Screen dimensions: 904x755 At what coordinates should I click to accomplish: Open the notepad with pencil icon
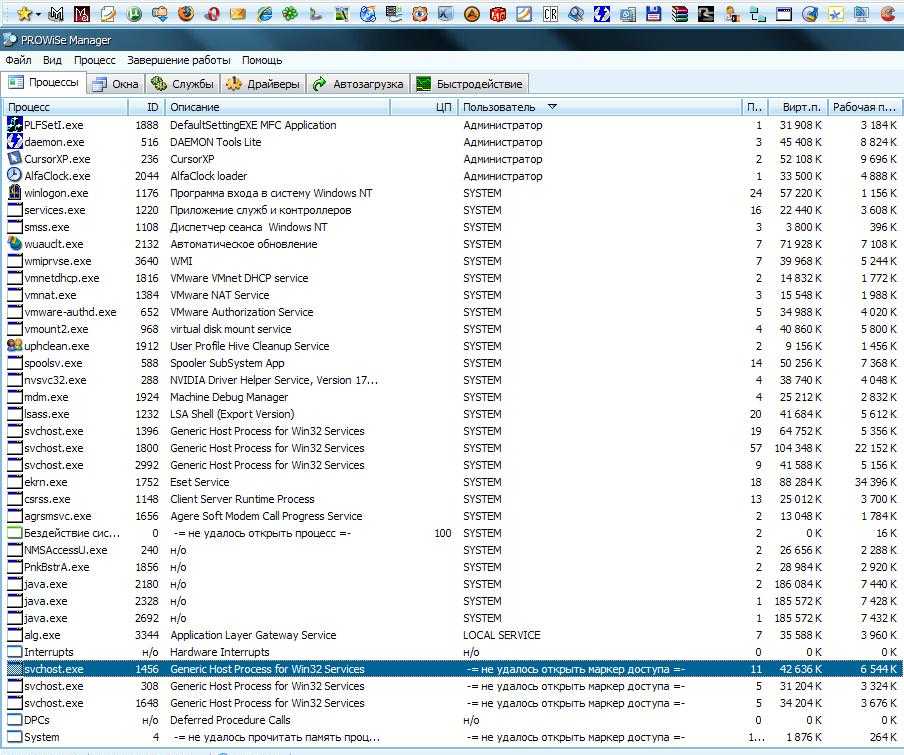click(108, 14)
